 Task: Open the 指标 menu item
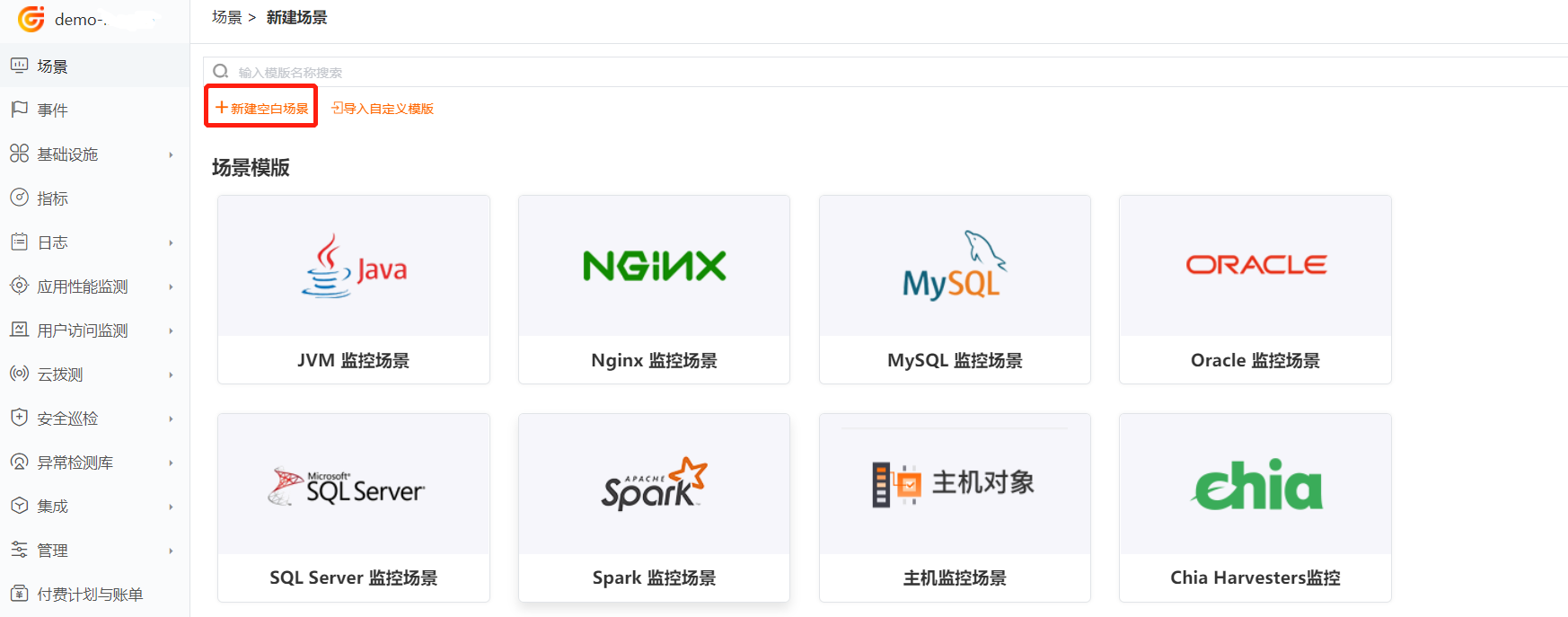[x=94, y=198]
